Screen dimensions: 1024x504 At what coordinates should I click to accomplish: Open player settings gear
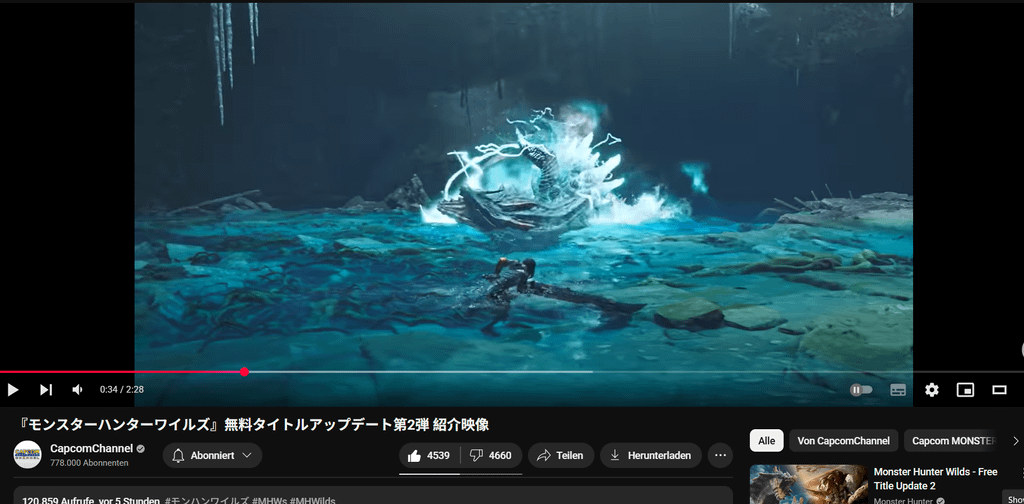[x=932, y=390]
